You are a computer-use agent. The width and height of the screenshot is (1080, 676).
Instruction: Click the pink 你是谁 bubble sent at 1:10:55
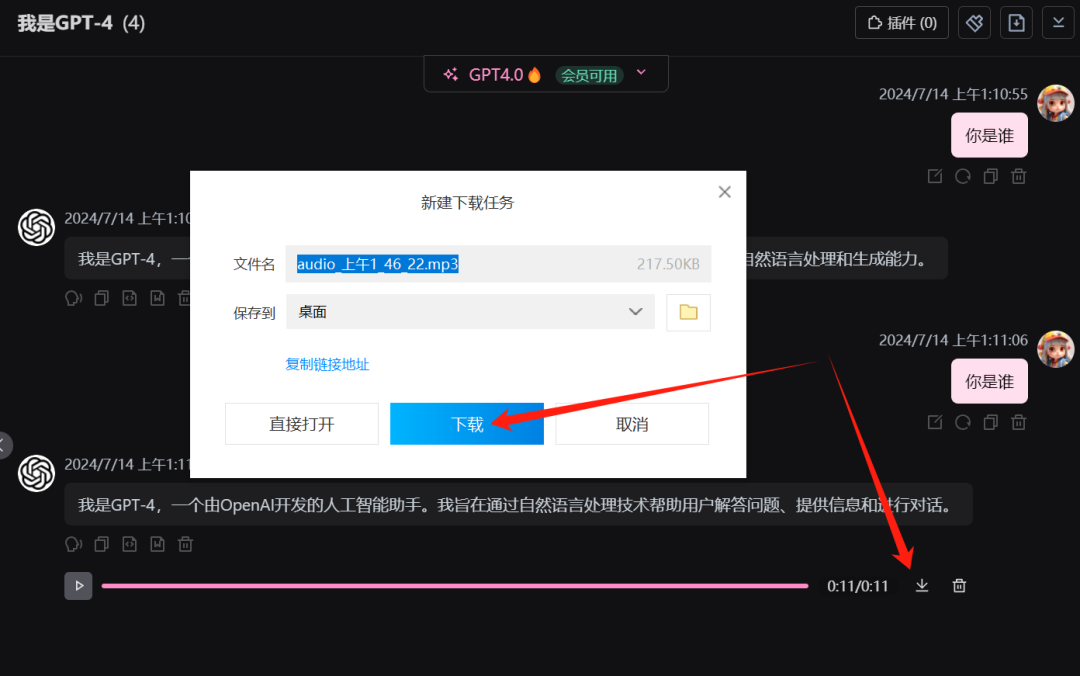pyautogui.click(x=989, y=136)
